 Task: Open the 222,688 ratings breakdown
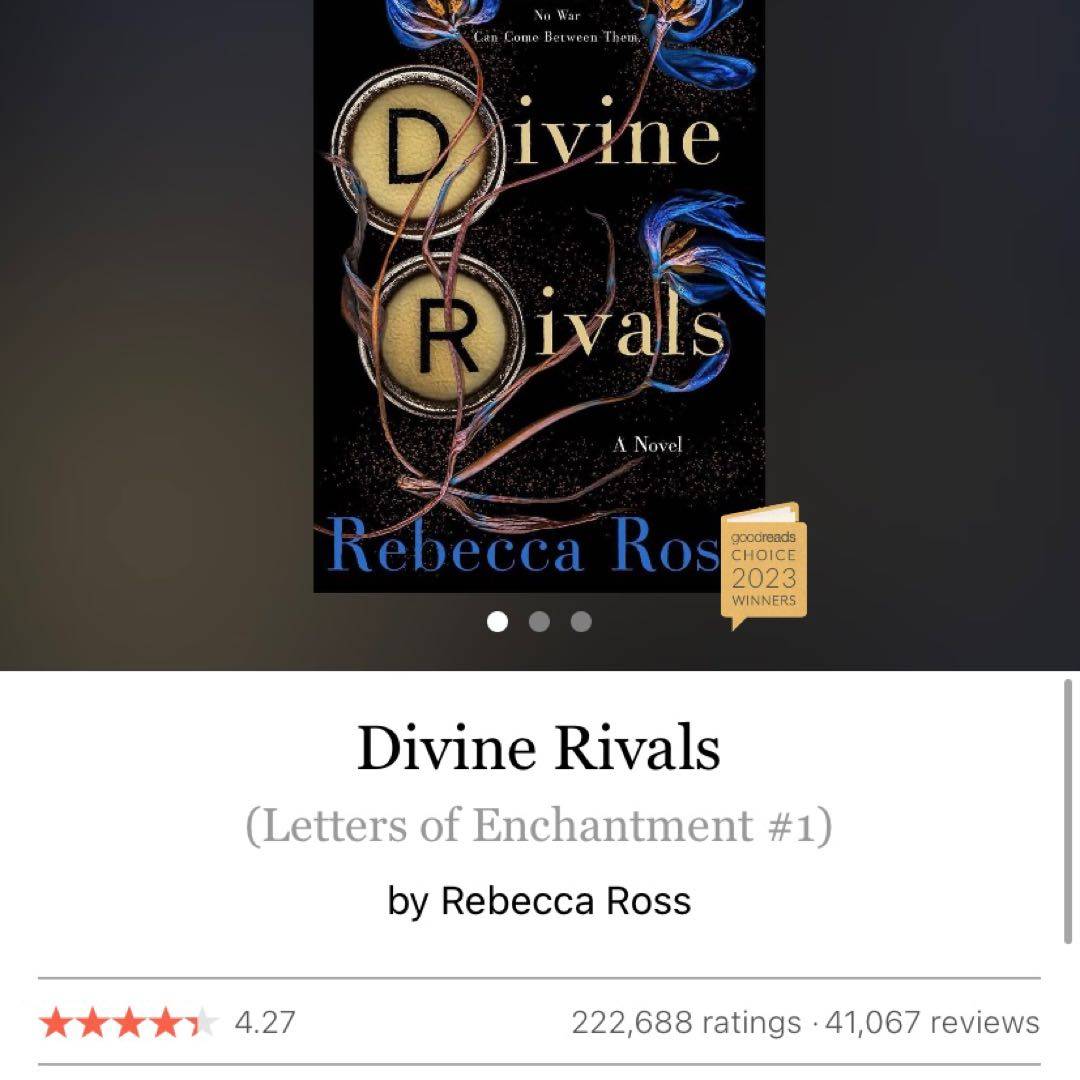(686, 1022)
